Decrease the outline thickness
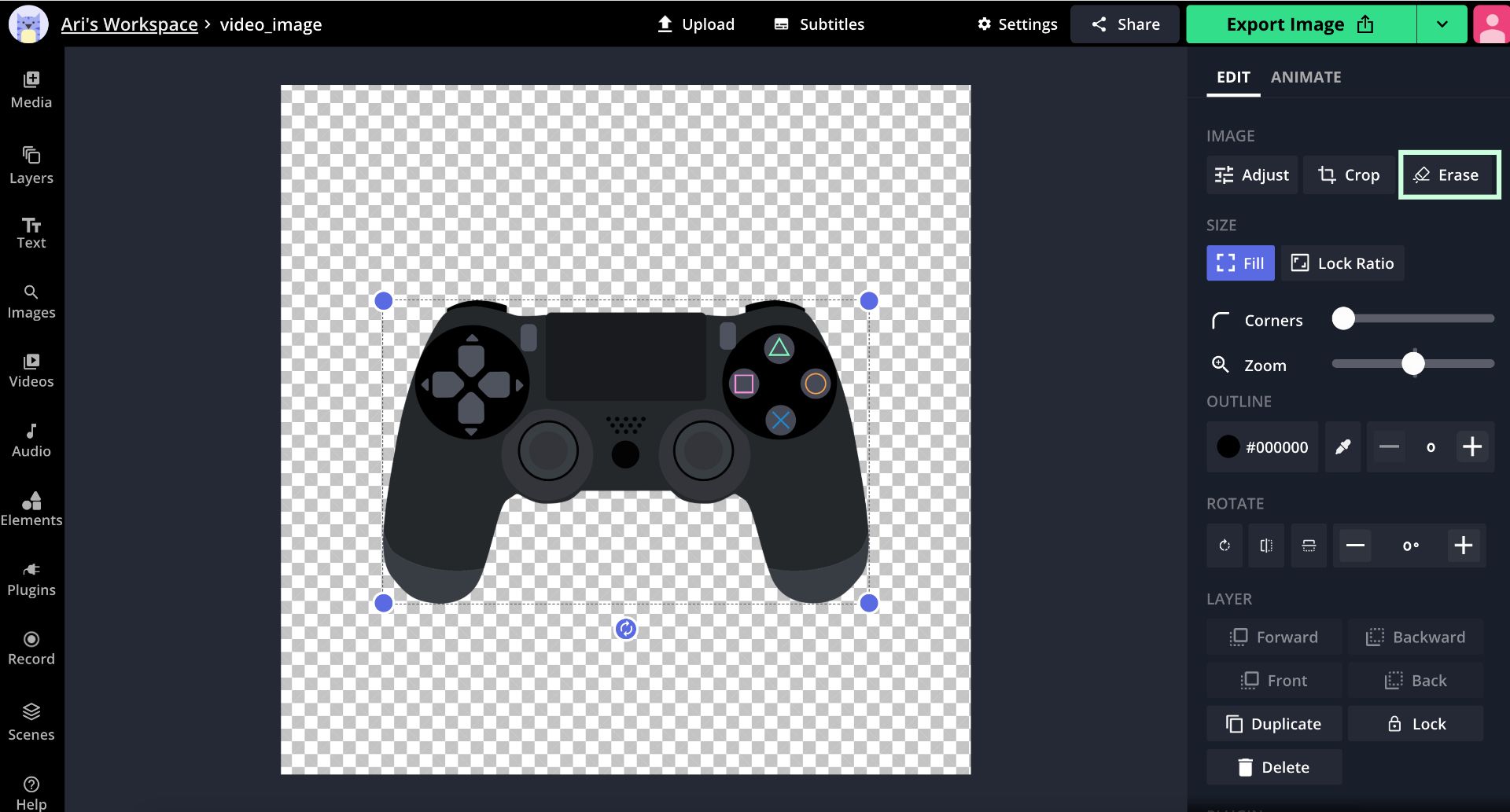This screenshot has width=1510, height=812. (1389, 447)
